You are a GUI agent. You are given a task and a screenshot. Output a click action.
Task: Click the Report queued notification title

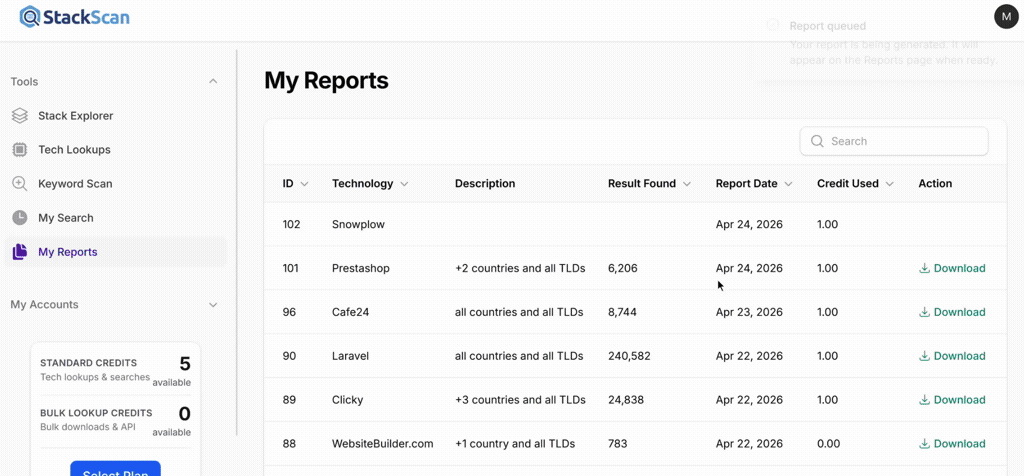click(828, 26)
